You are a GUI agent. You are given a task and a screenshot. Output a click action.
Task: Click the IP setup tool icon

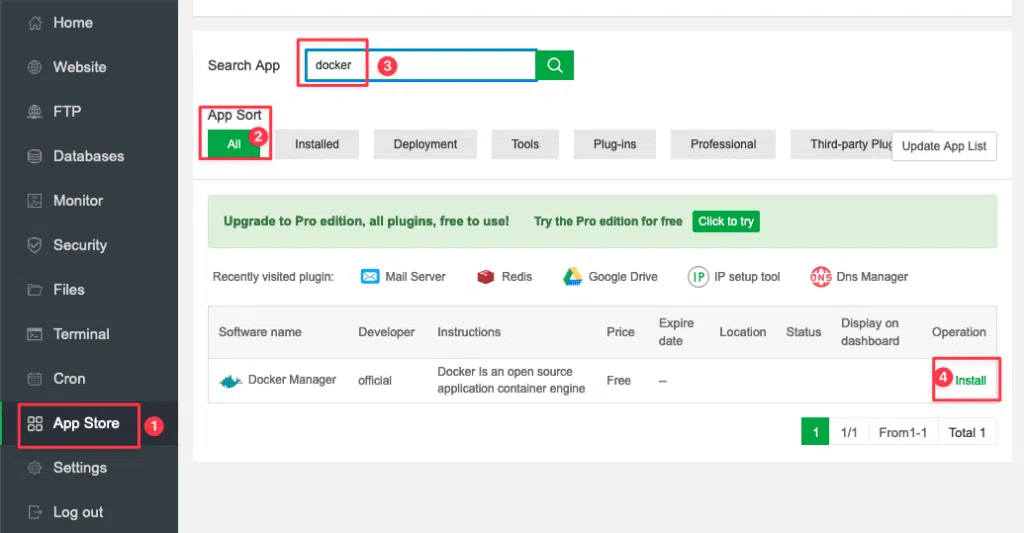pyautogui.click(x=698, y=277)
